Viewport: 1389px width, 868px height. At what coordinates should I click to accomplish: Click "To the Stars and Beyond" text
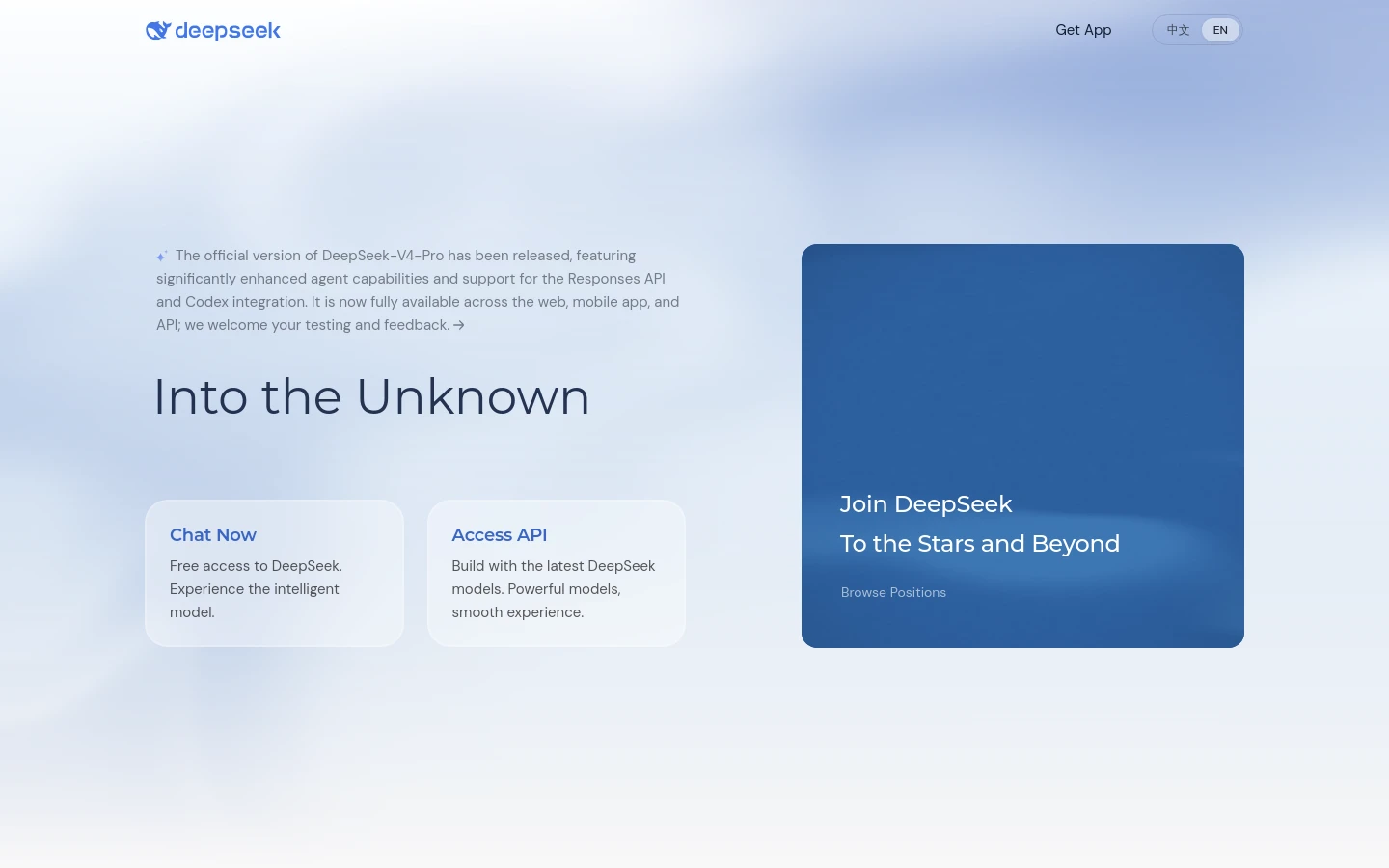coord(980,544)
